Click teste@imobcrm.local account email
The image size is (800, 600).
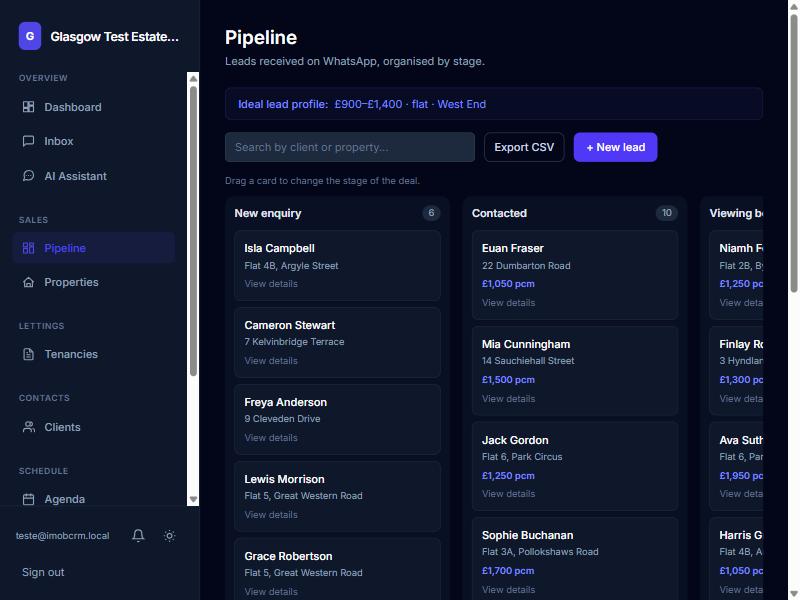click(x=62, y=536)
